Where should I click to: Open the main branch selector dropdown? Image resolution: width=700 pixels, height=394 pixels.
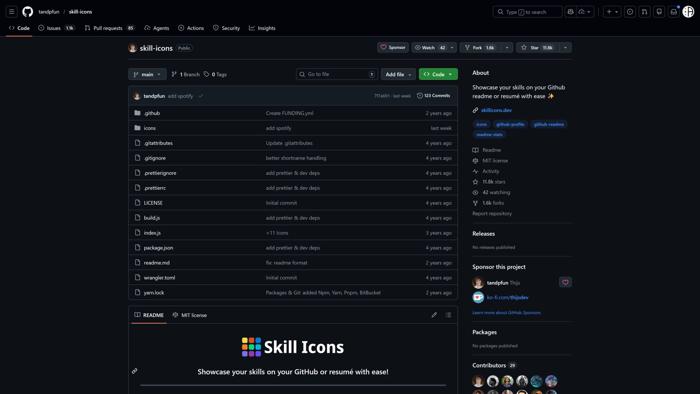pyautogui.click(x=147, y=75)
